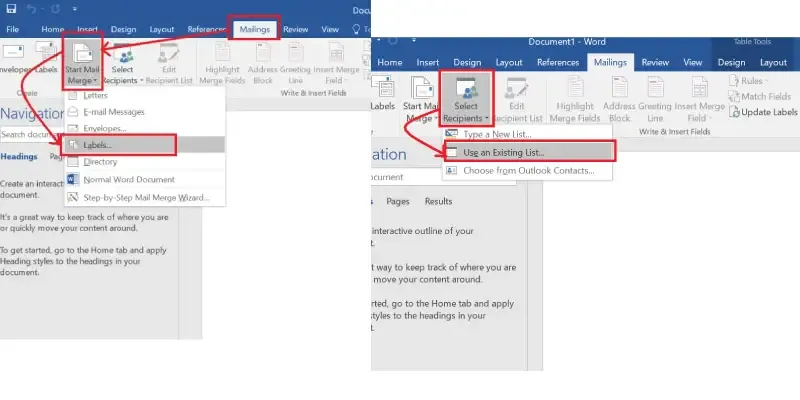This screenshot has height=400, width=800.
Task: Open Customize Quick Access Toolbar arrow, left screenshot
Action: click(x=74, y=9)
